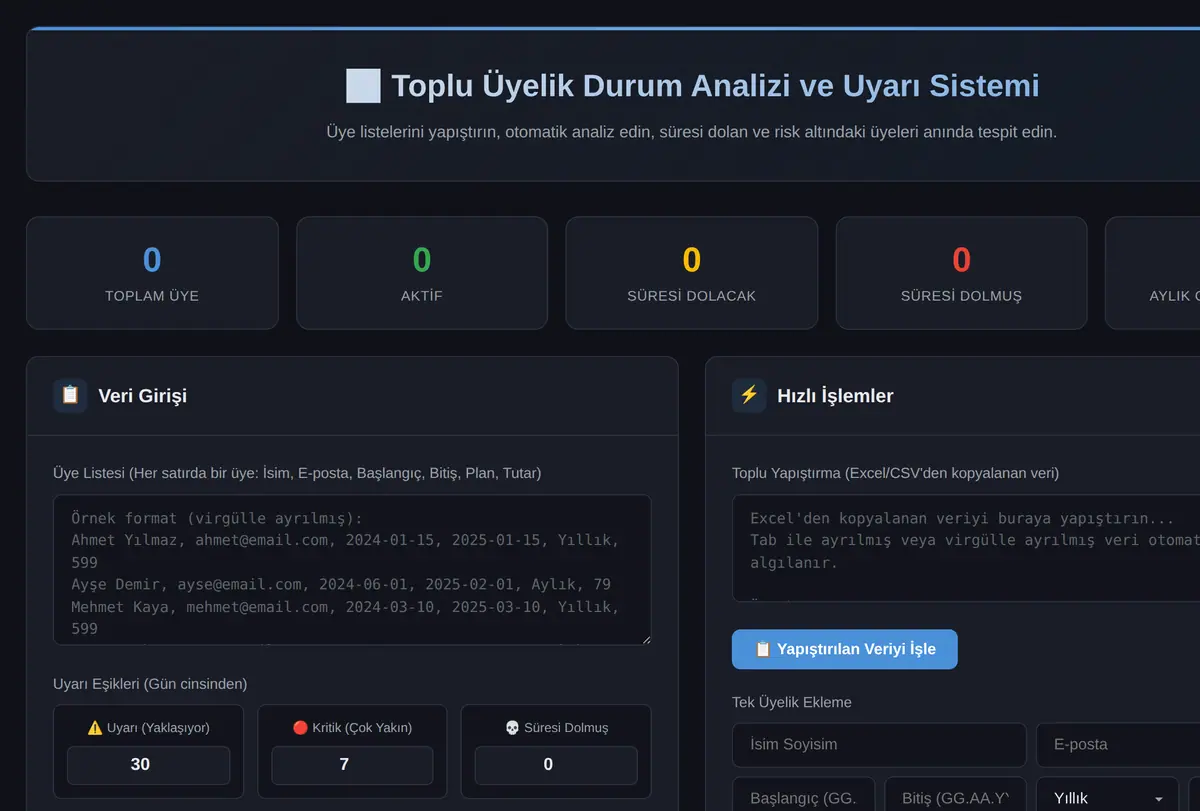Image resolution: width=1200 pixels, height=811 pixels.
Task: Click the Hızlı İşlemler panel heading
Action: 835,396
